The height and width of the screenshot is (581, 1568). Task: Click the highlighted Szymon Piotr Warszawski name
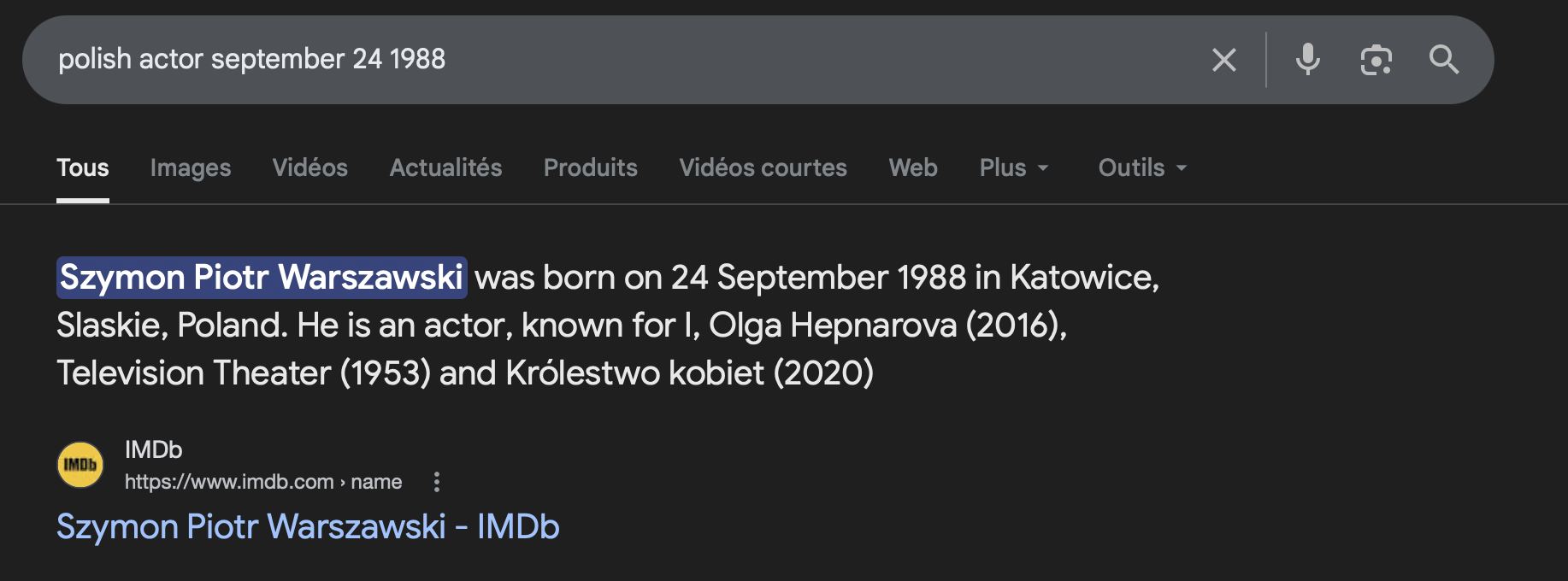coord(262,278)
